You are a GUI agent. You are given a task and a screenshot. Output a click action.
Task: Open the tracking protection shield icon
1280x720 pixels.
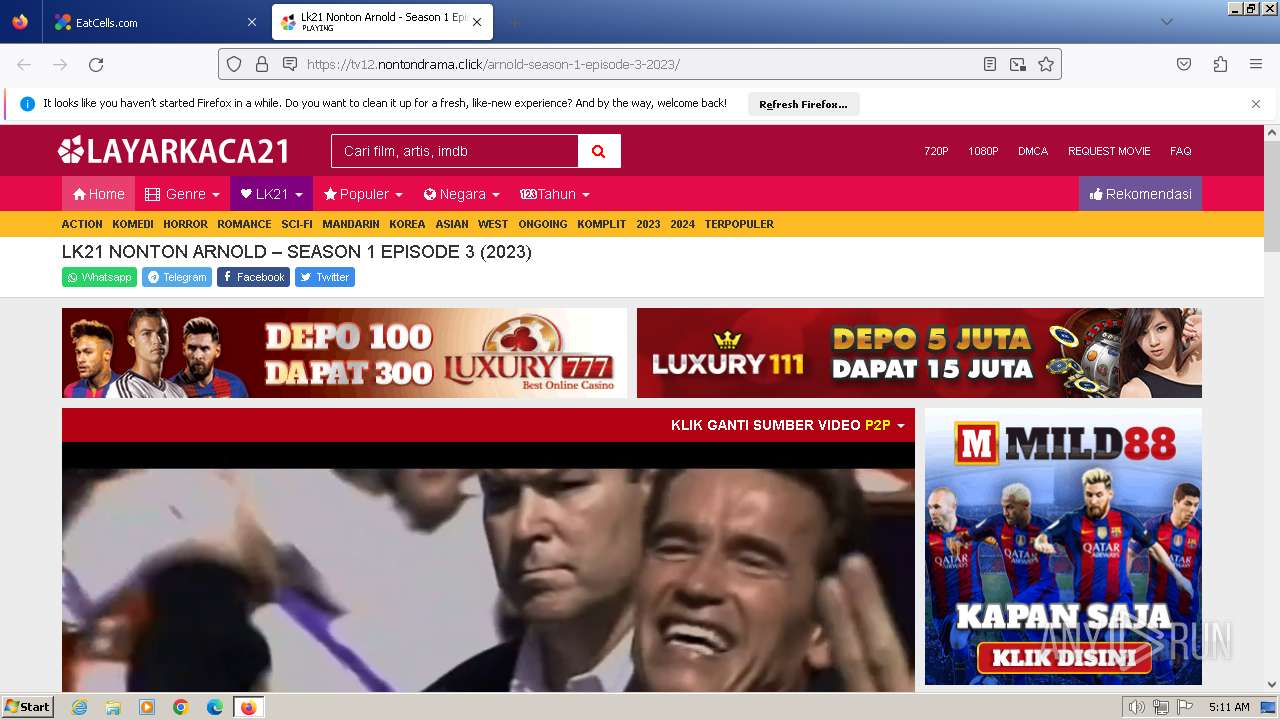coord(234,64)
